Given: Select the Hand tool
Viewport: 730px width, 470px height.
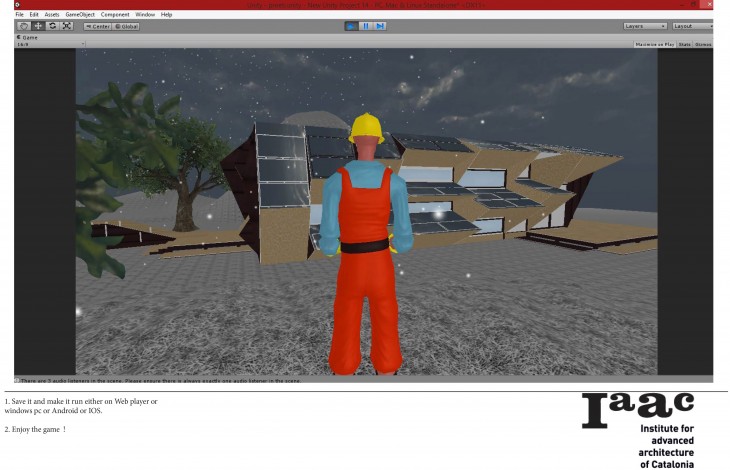Looking at the screenshot, I should 23,26.
